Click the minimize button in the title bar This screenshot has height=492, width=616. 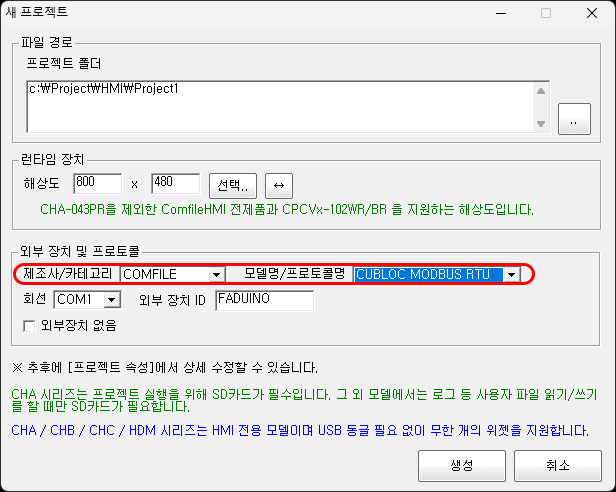500,14
